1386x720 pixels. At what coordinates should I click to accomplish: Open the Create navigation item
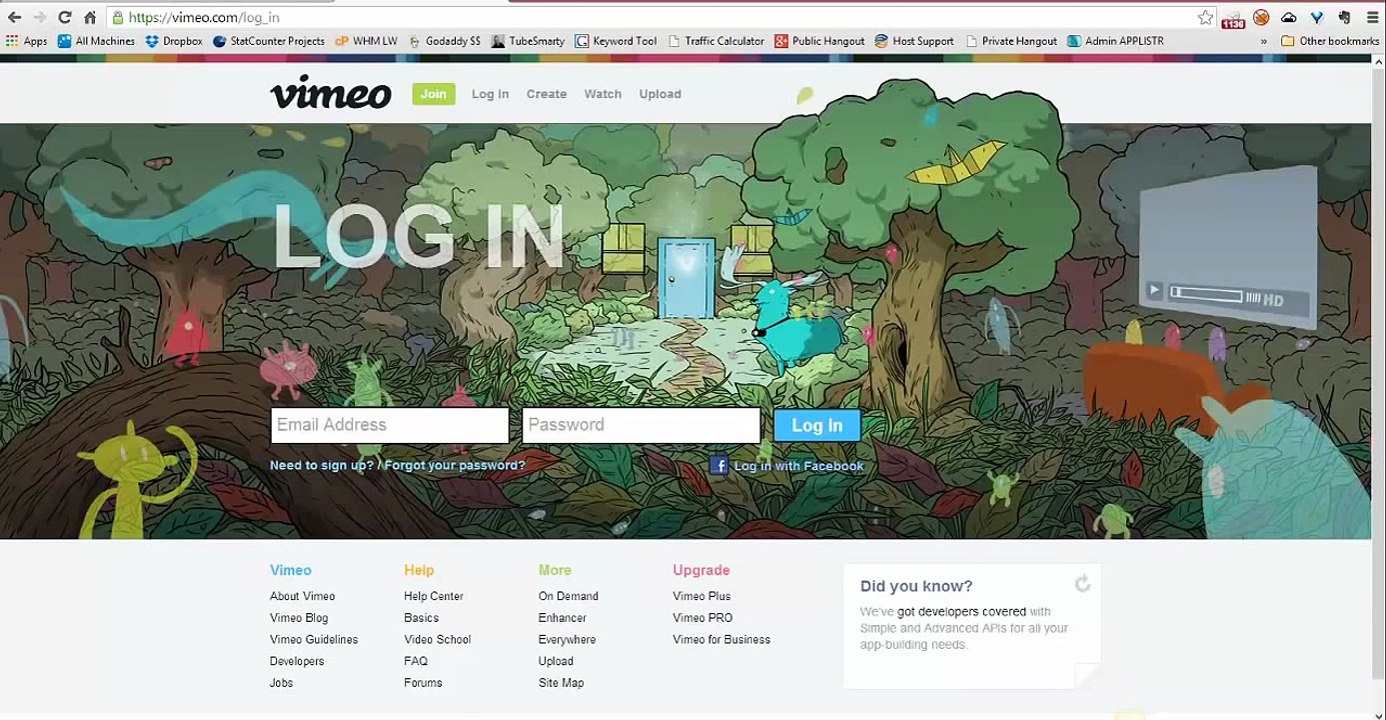click(x=546, y=94)
